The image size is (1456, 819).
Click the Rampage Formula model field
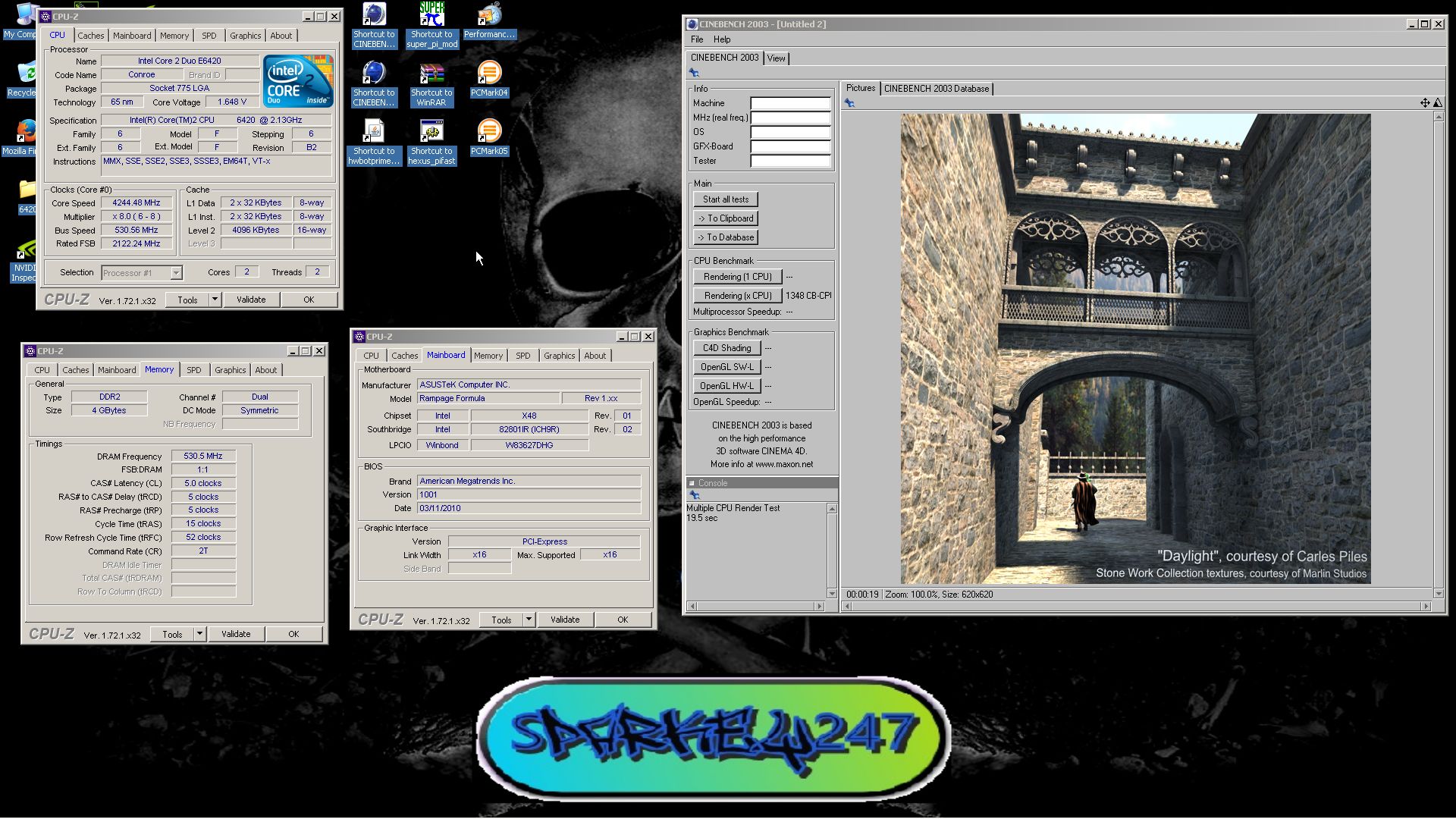488,398
